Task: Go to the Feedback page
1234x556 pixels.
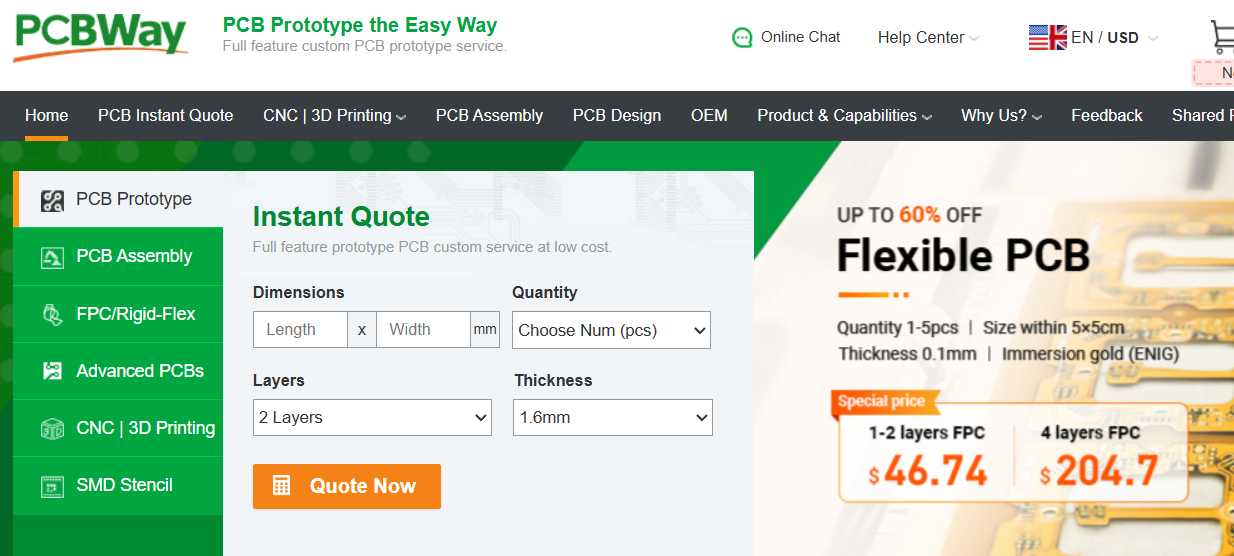Action: (x=1106, y=116)
